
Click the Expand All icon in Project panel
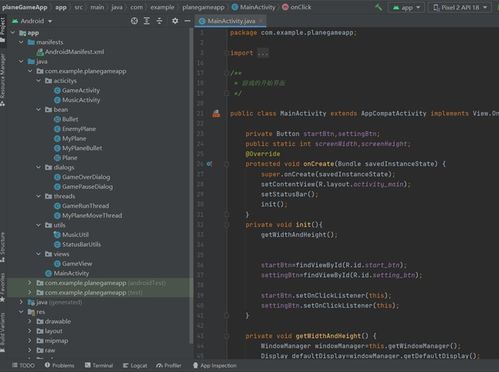pyautogui.click(x=147, y=21)
